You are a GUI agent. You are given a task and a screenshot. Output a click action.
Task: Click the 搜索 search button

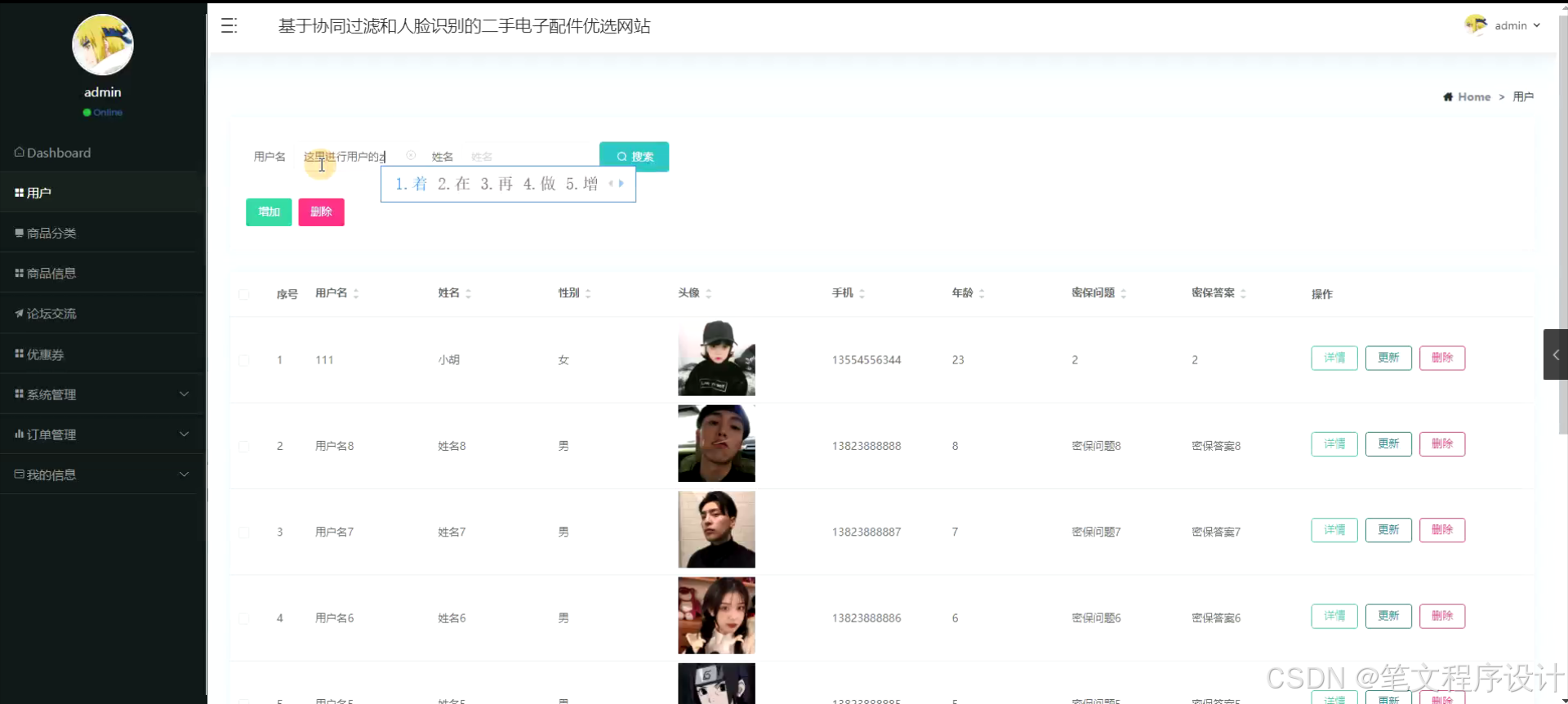pyautogui.click(x=634, y=157)
